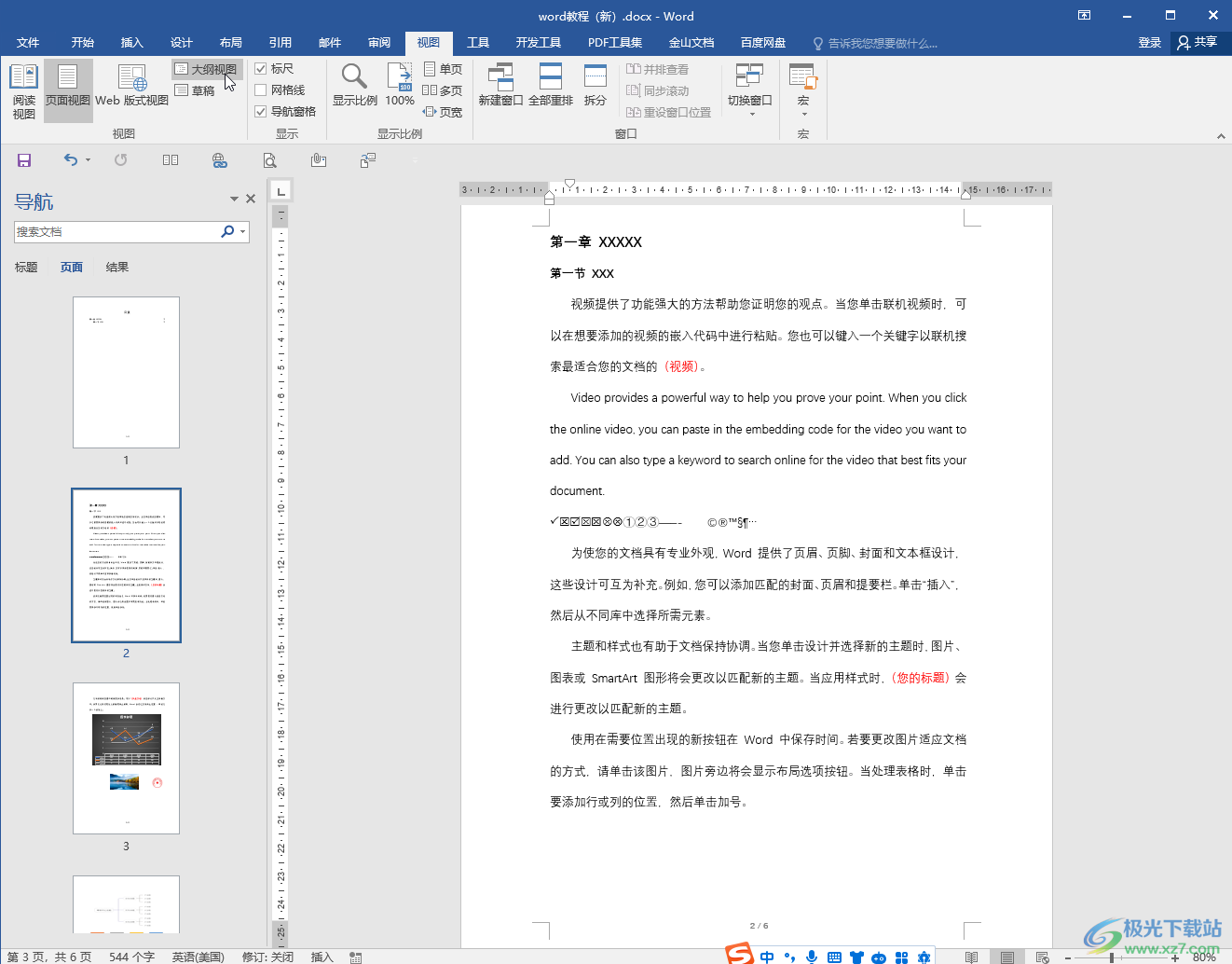Open Outline view (大纲视图)
Image resolution: width=1232 pixels, height=964 pixels.
click(207, 69)
